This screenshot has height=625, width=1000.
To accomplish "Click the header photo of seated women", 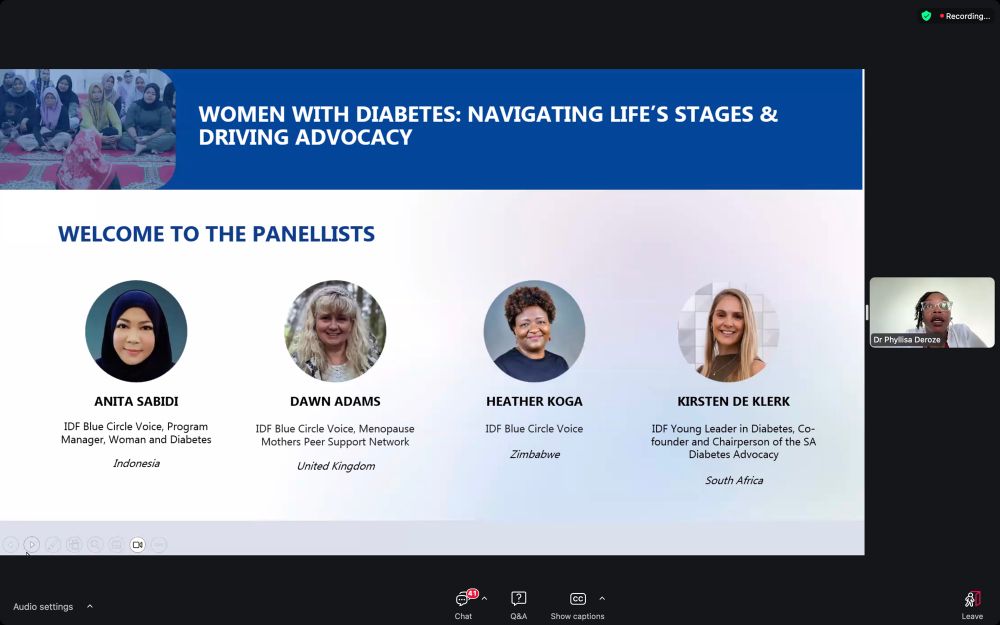I will (88, 129).
